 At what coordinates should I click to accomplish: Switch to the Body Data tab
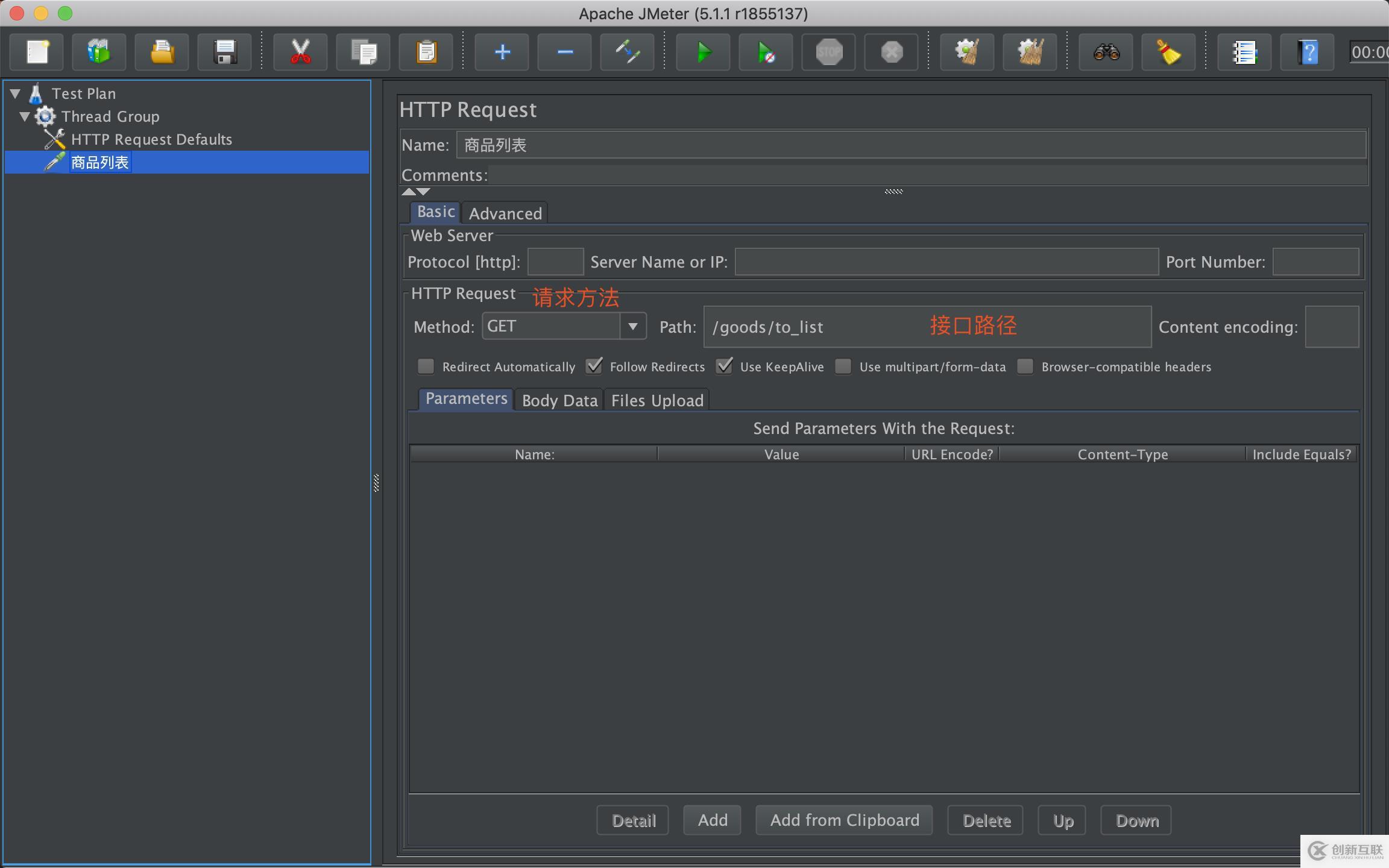559,400
